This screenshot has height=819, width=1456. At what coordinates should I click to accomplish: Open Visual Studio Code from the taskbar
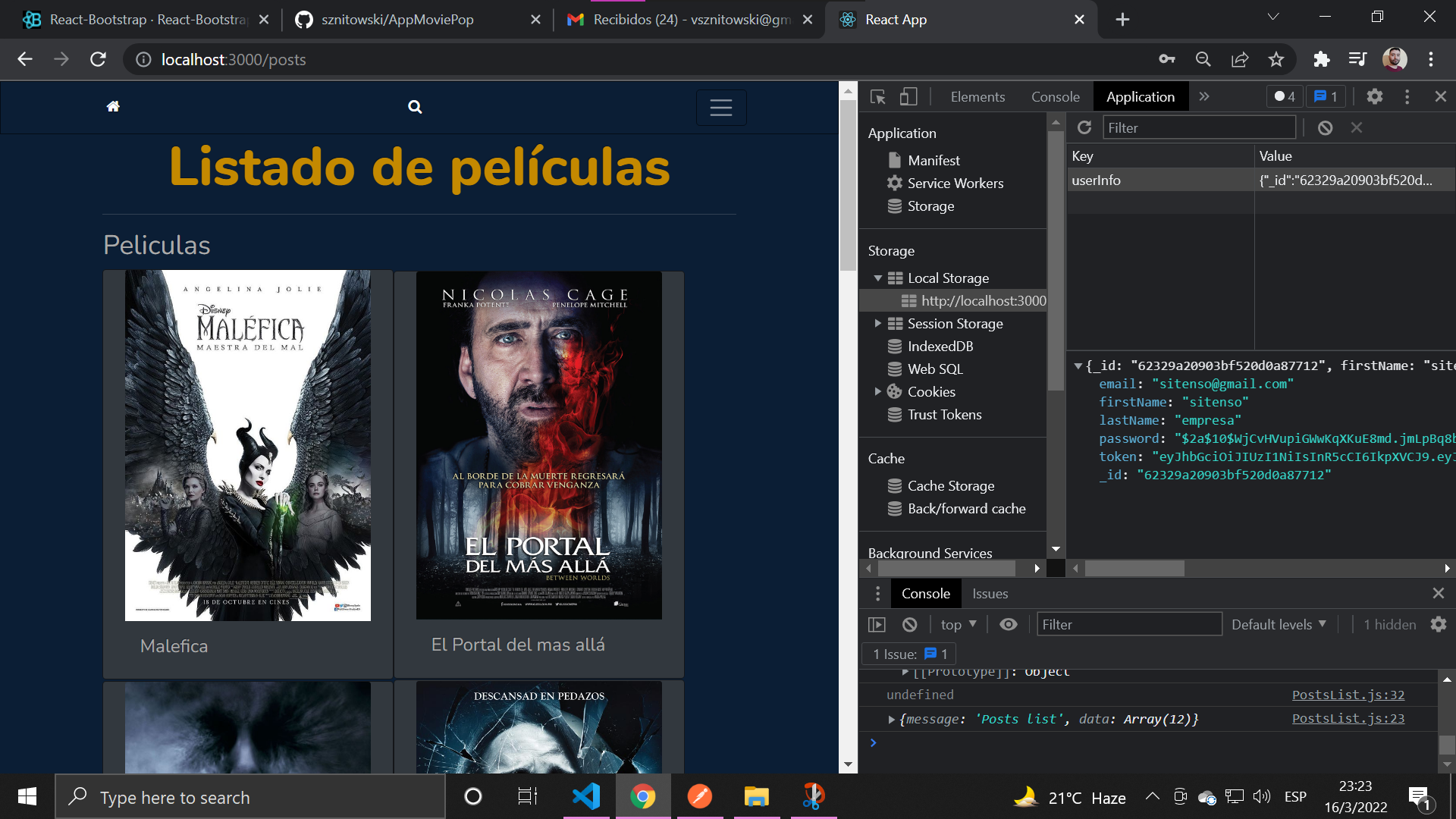(x=586, y=796)
